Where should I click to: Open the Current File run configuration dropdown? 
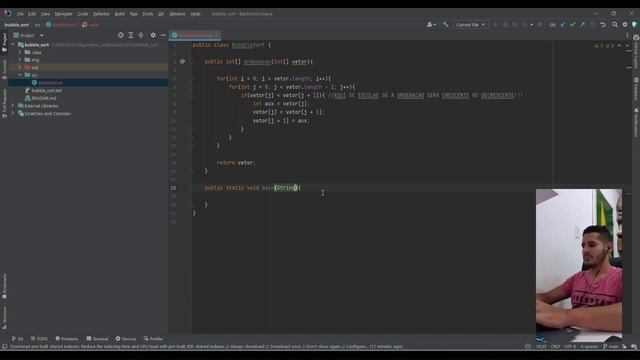coord(470,25)
